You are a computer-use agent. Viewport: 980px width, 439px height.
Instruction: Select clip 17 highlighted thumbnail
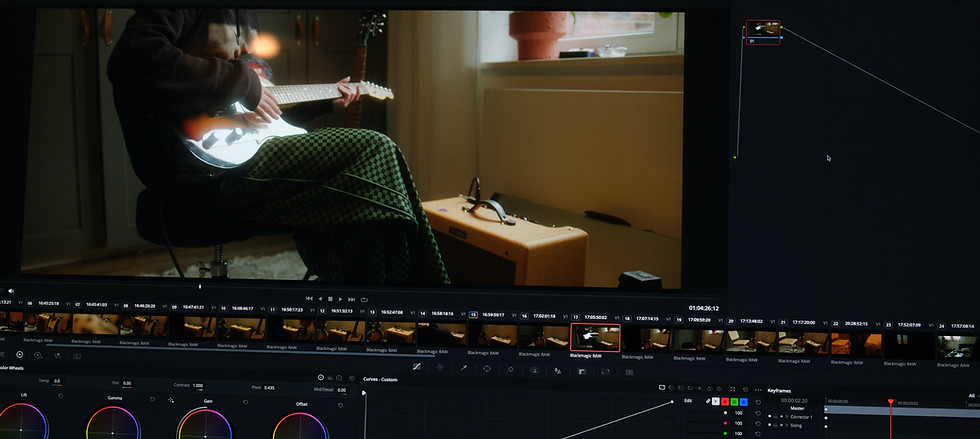click(595, 338)
